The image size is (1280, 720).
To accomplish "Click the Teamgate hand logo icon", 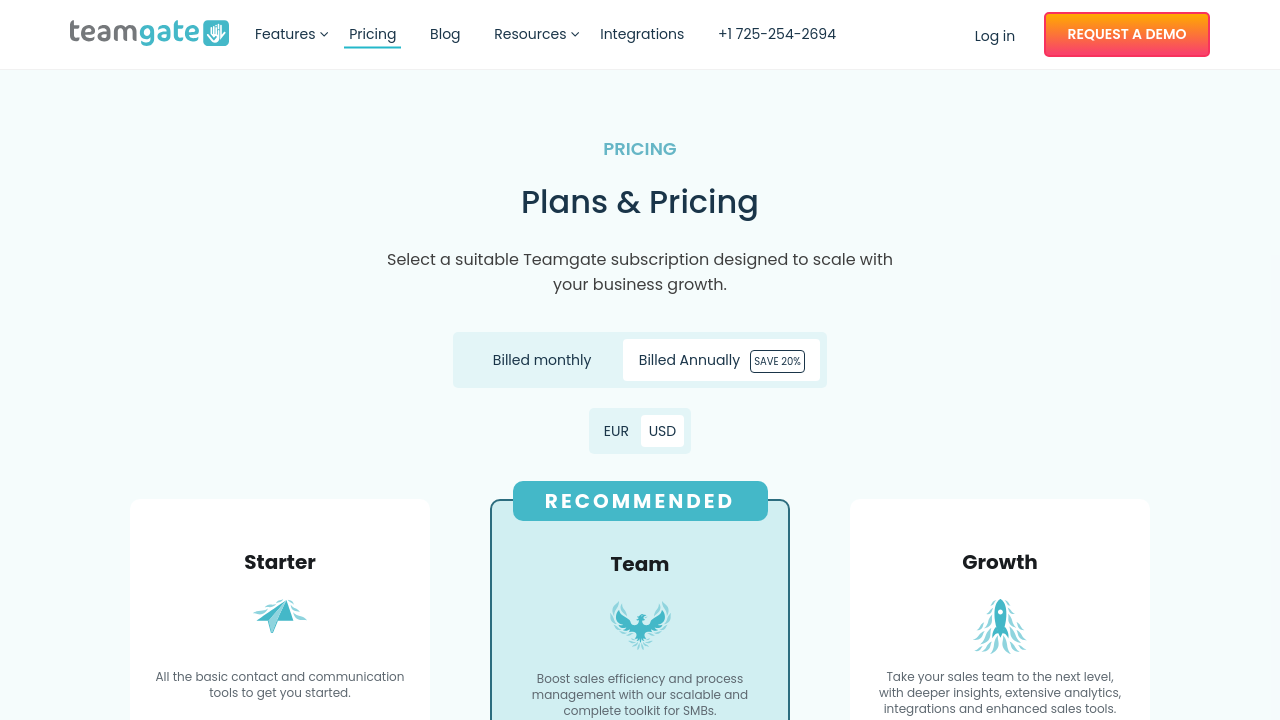I will (215, 33).
